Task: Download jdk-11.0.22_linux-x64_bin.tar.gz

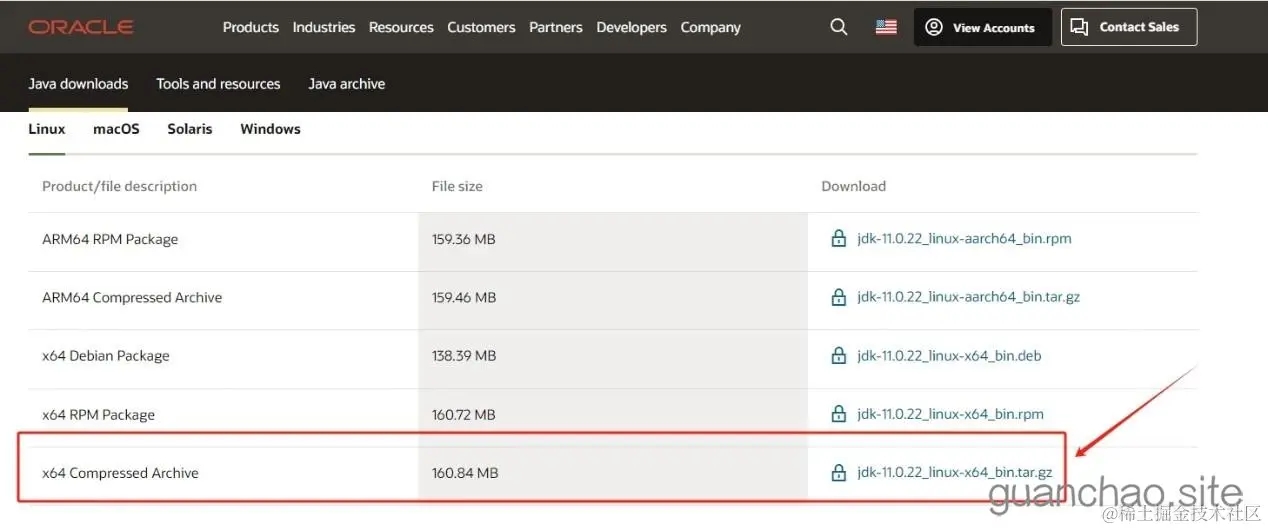Action: [x=954, y=473]
